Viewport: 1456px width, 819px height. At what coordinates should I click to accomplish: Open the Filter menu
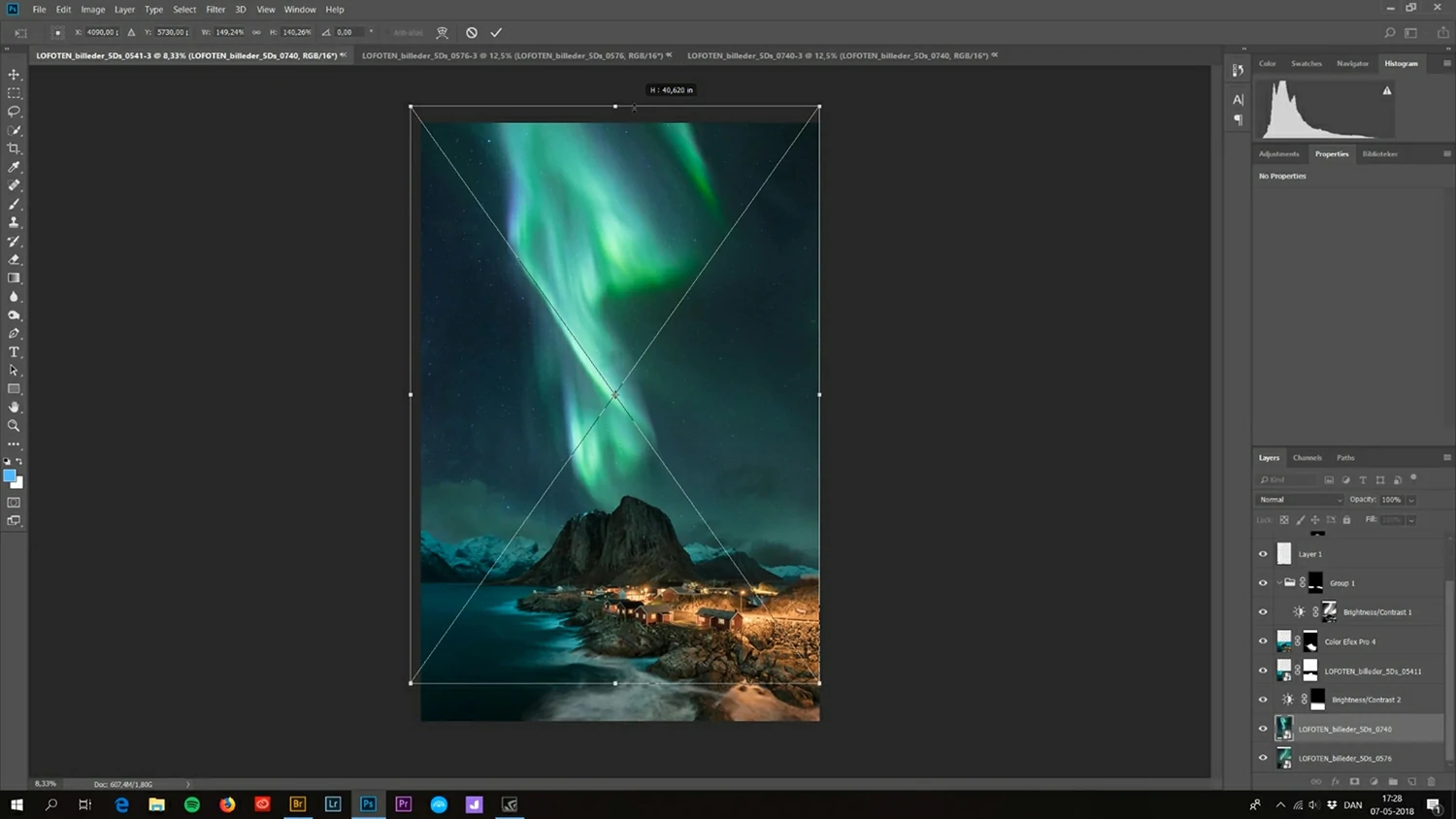pyautogui.click(x=215, y=9)
